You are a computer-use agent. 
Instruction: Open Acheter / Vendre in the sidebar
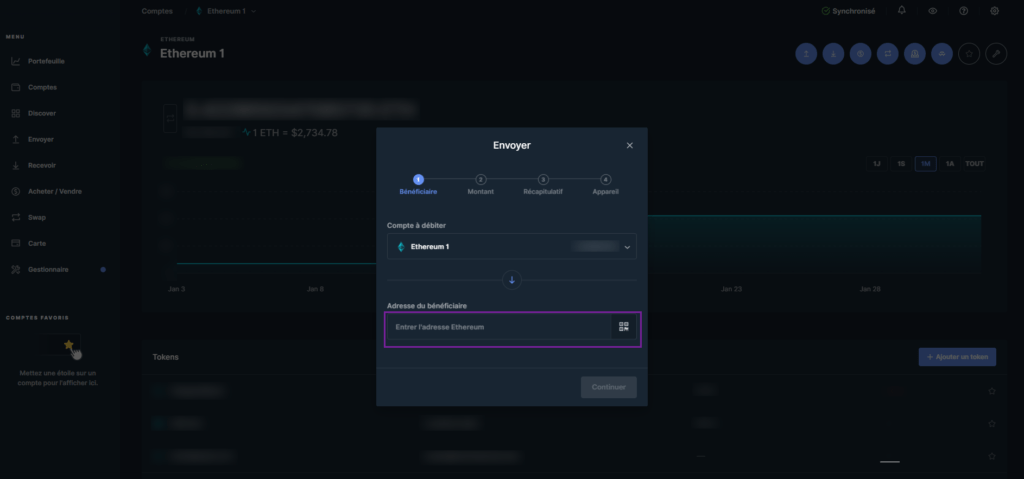pyautogui.click(x=55, y=191)
